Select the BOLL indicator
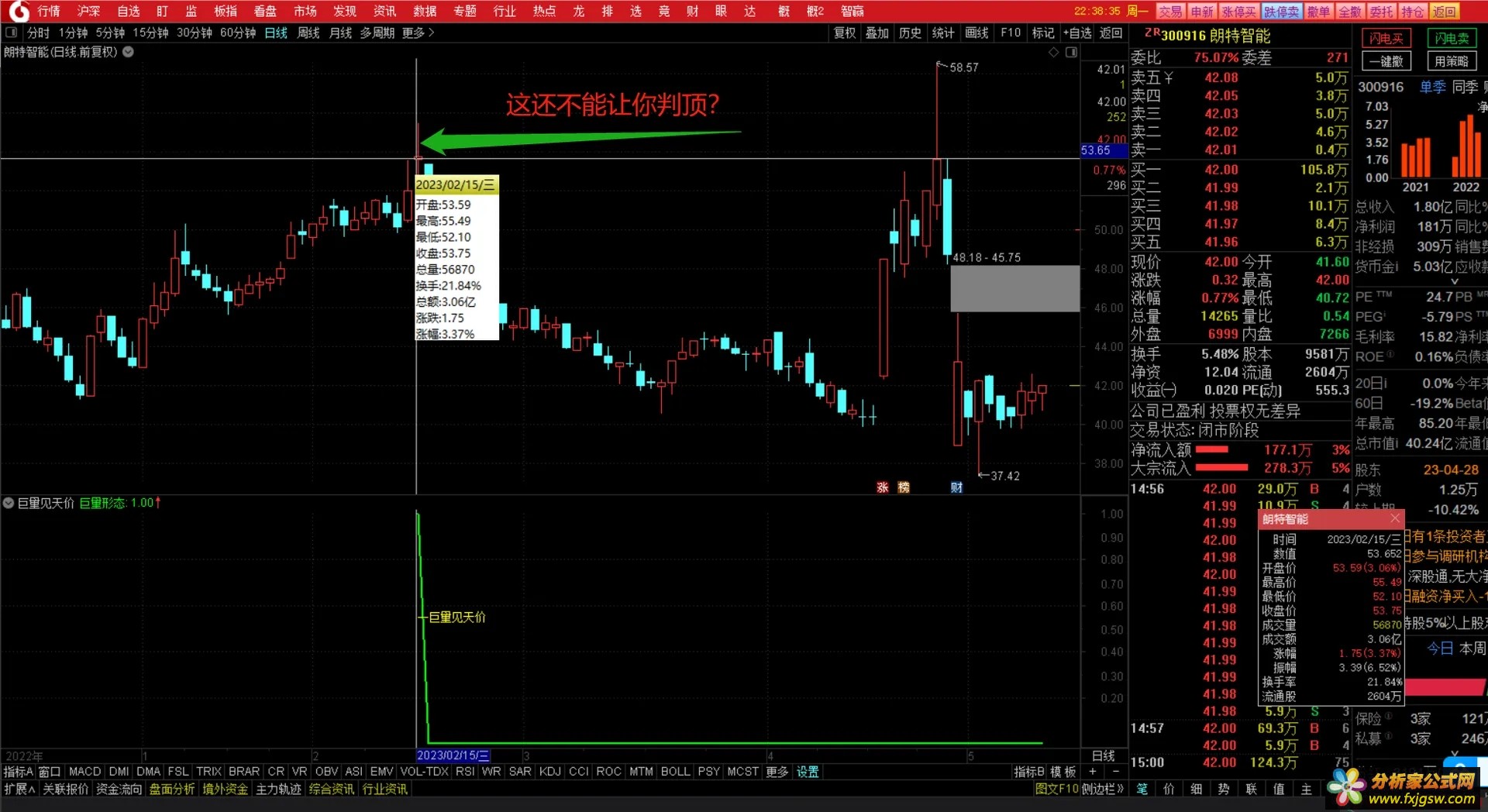1488x812 pixels. pos(675,772)
